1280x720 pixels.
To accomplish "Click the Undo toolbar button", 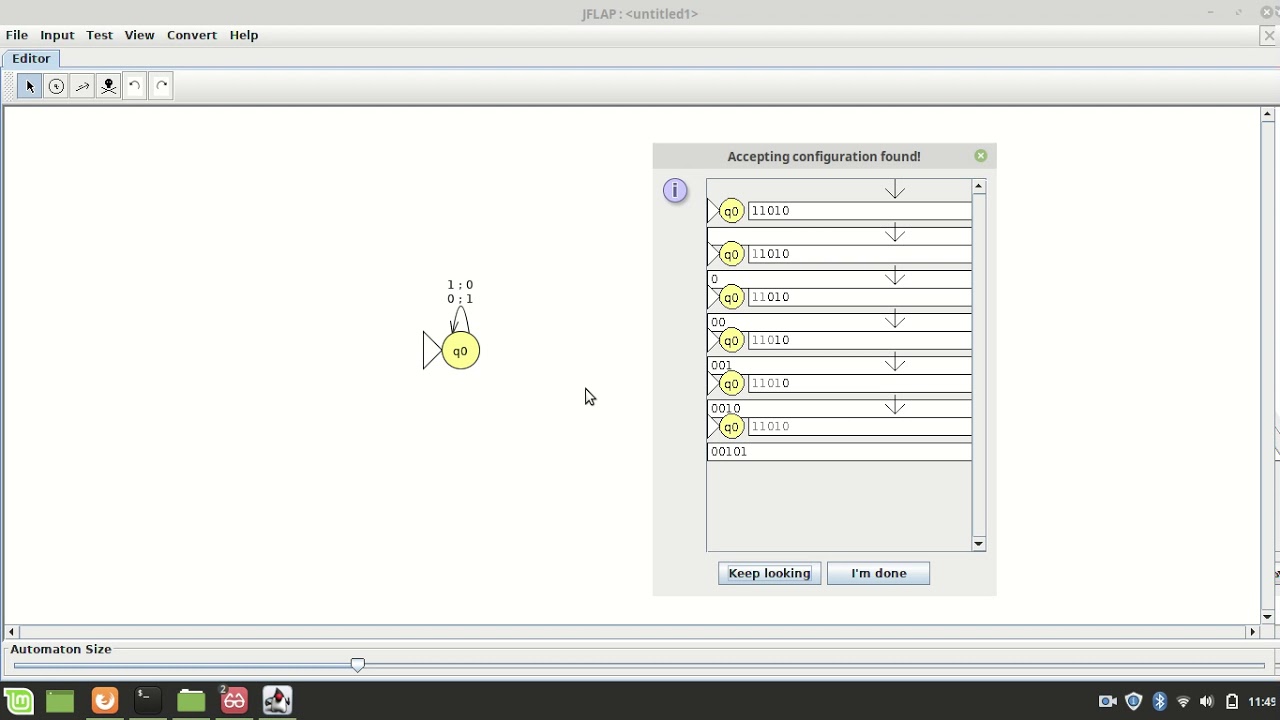I will (134, 86).
